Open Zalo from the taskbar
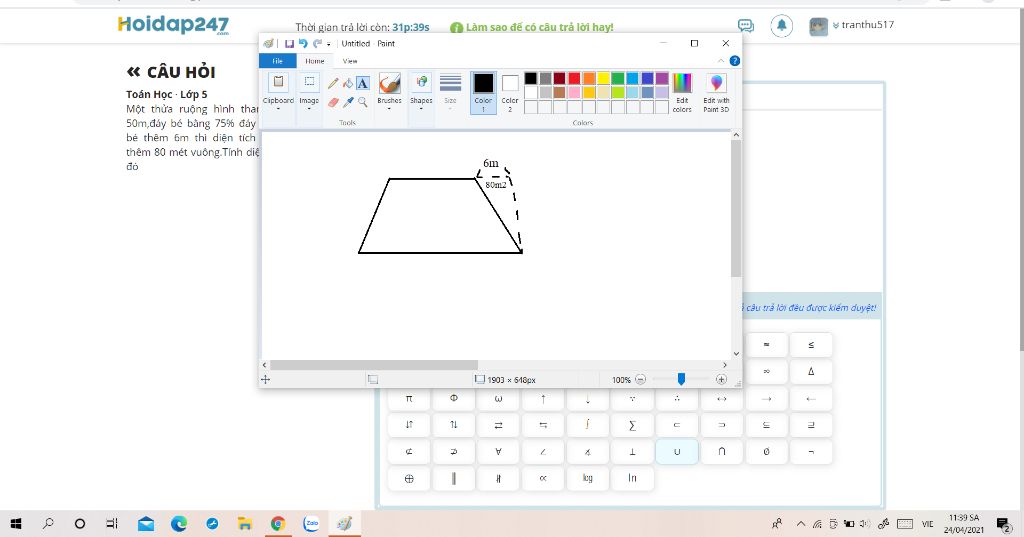1024x537 pixels. pos(312,523)
